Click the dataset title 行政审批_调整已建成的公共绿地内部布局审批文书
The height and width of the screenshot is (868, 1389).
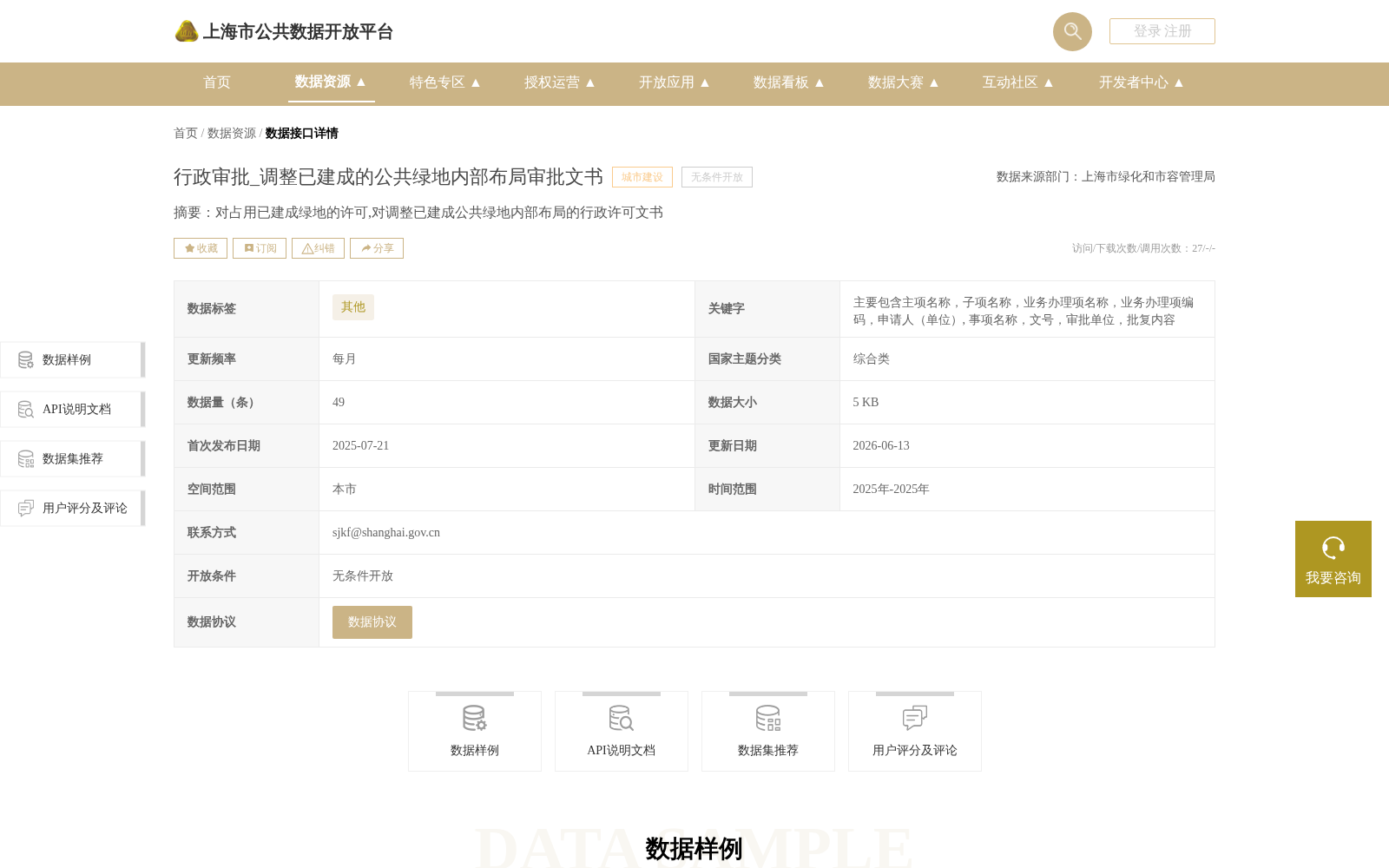pyautogui.click(x=388, y=177)
